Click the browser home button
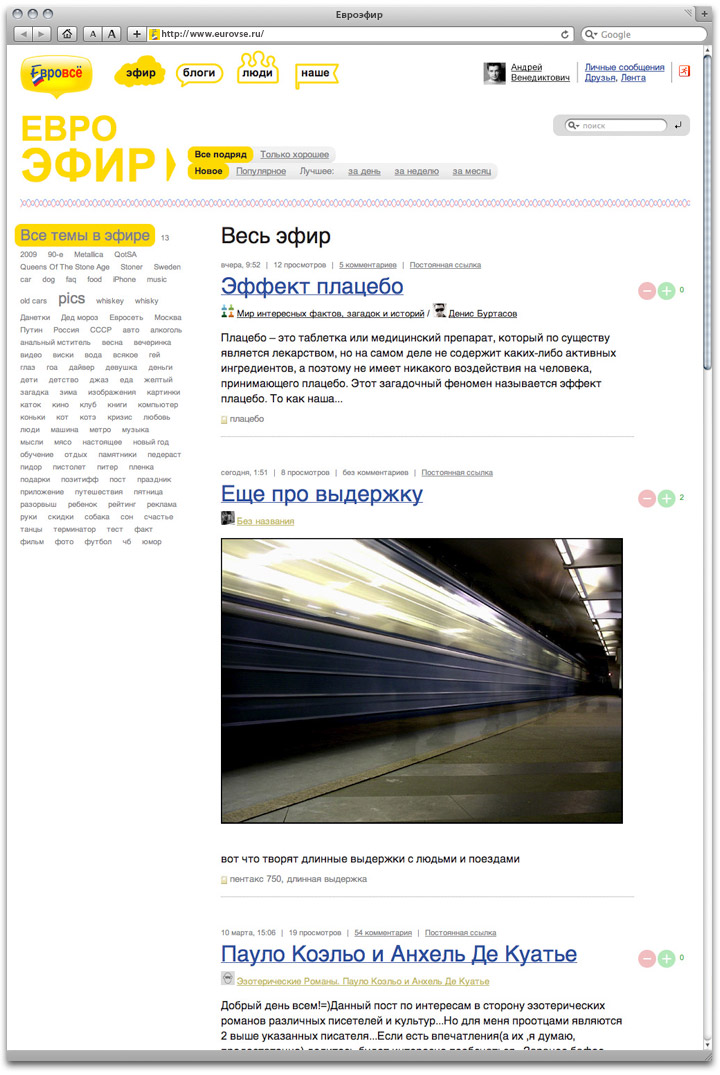Image resolution: width=720 pixels, height=1075 pixels. [x=67, y=34]
